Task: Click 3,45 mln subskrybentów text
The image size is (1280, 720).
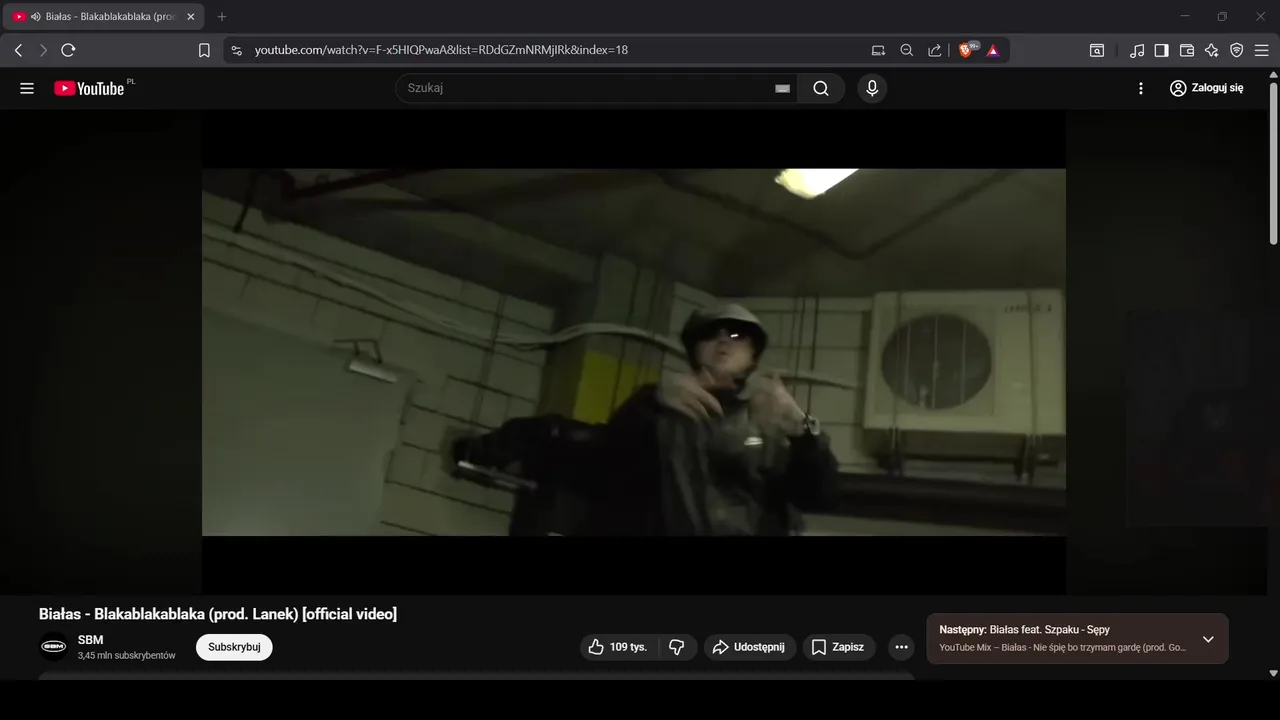Action: (x=126, y=656)
